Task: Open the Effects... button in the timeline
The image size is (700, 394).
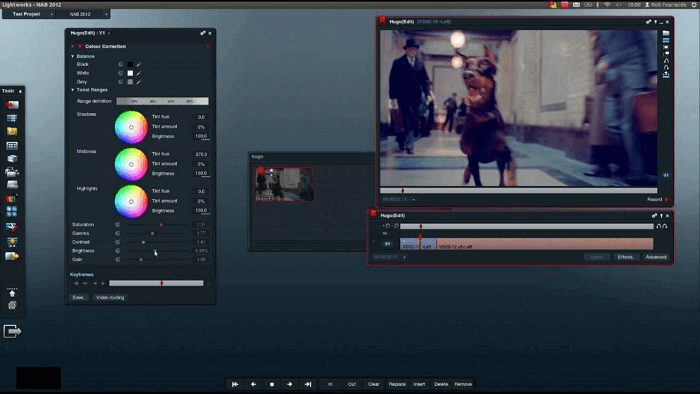Action: pos(626,257)
